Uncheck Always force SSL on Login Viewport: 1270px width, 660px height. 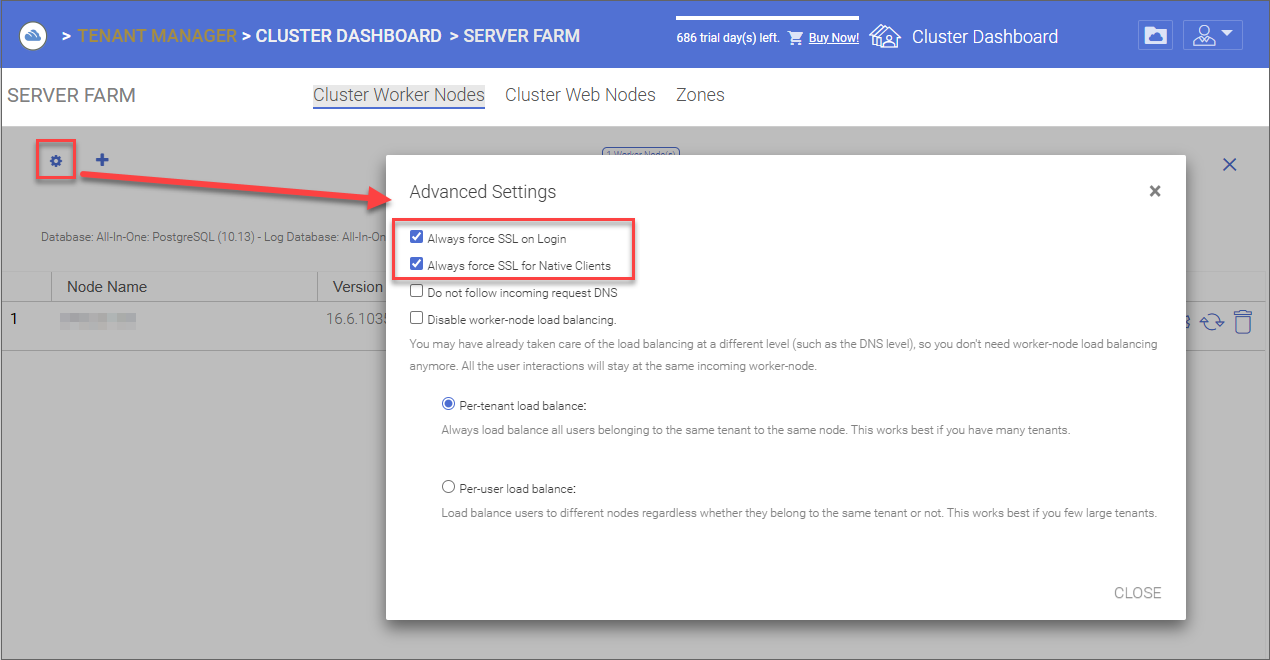tap(417, 238)
